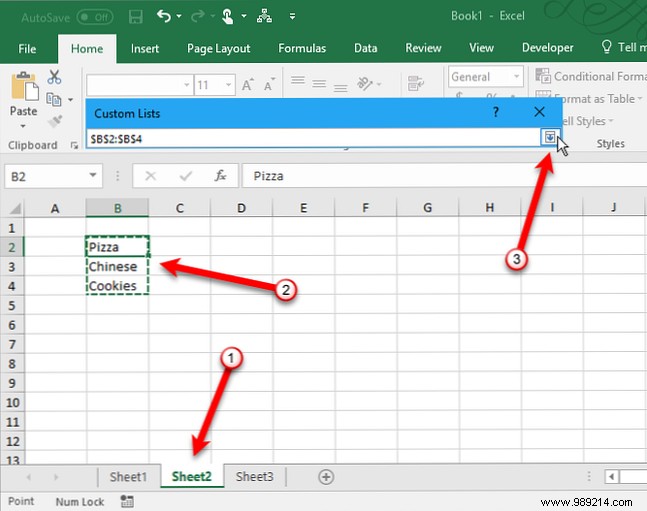The image size is (647, 511).
Task: Click the $B$2:$B$4 range input field
Action: [313, 139]
